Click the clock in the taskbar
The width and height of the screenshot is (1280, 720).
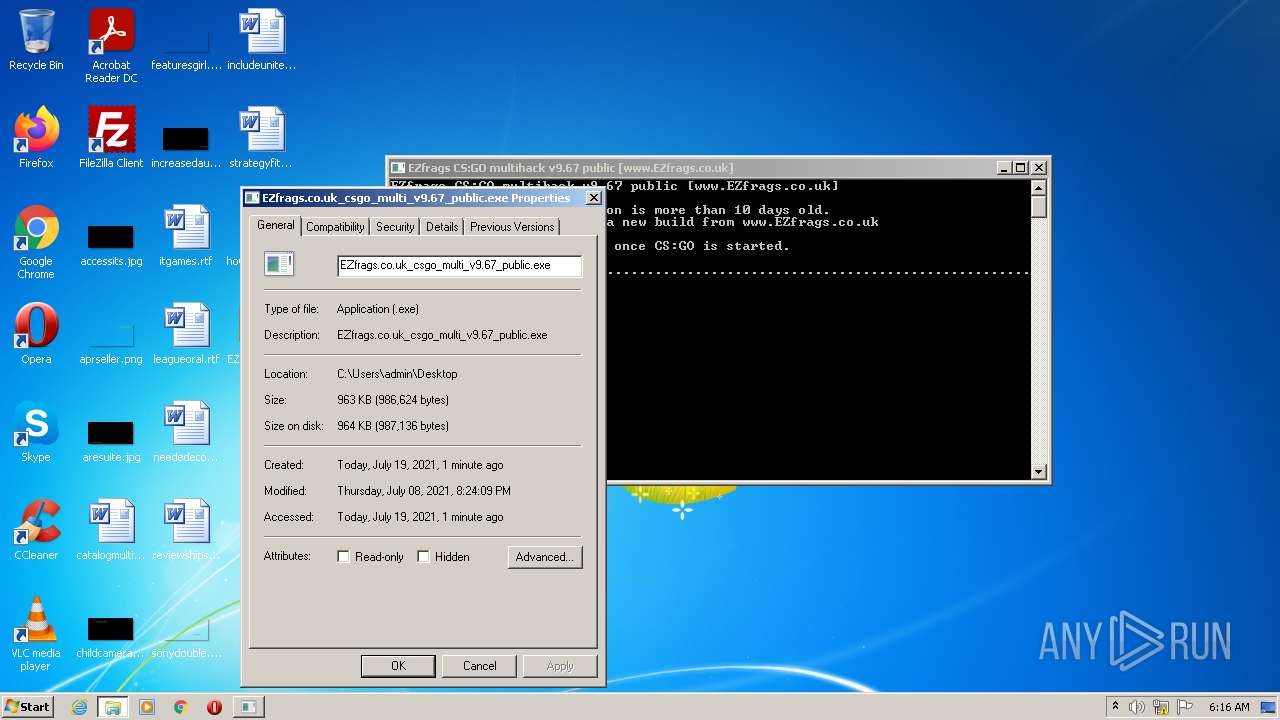(1229, 707)
